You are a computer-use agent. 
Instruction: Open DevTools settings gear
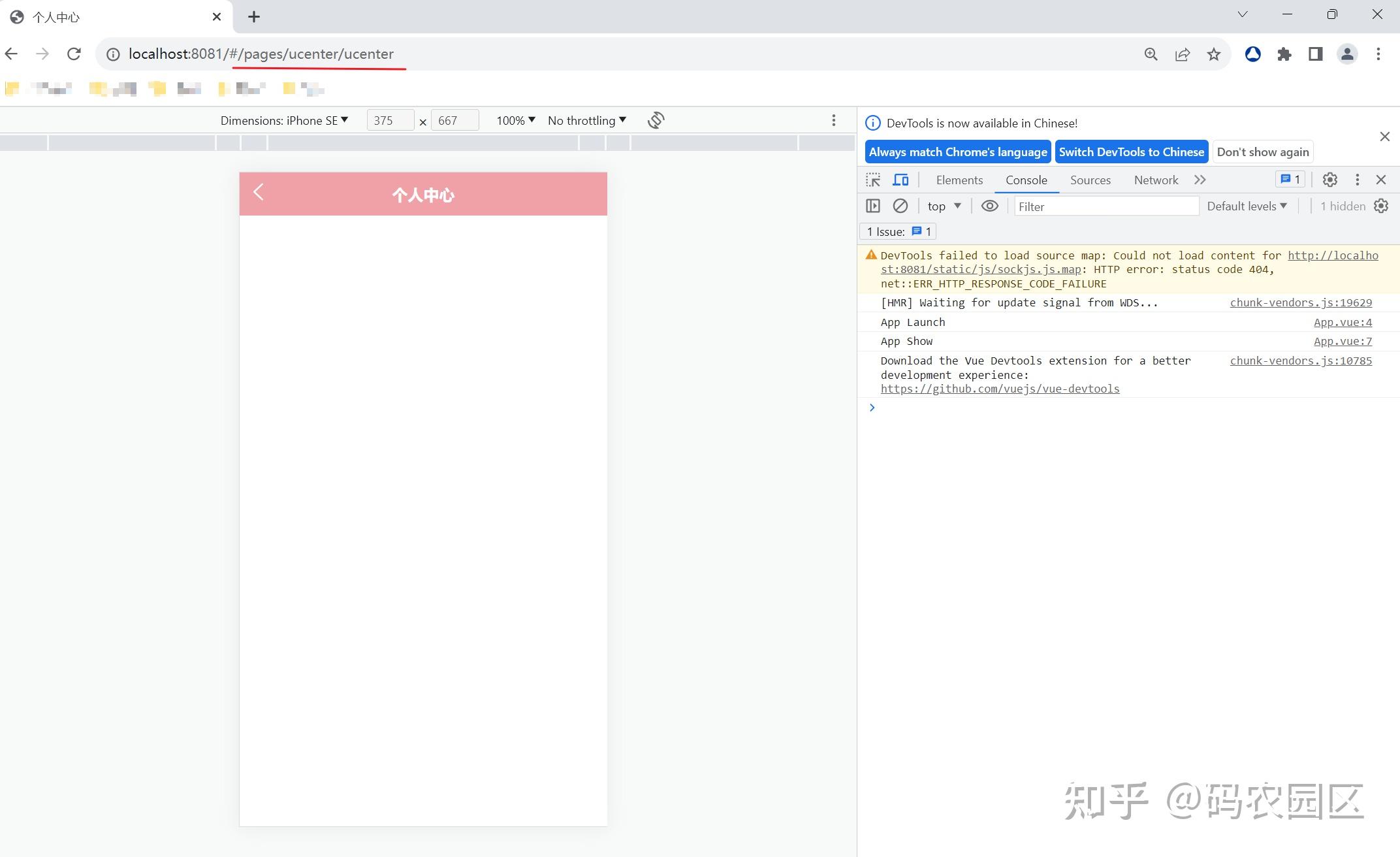click(x=1330, y=180)
